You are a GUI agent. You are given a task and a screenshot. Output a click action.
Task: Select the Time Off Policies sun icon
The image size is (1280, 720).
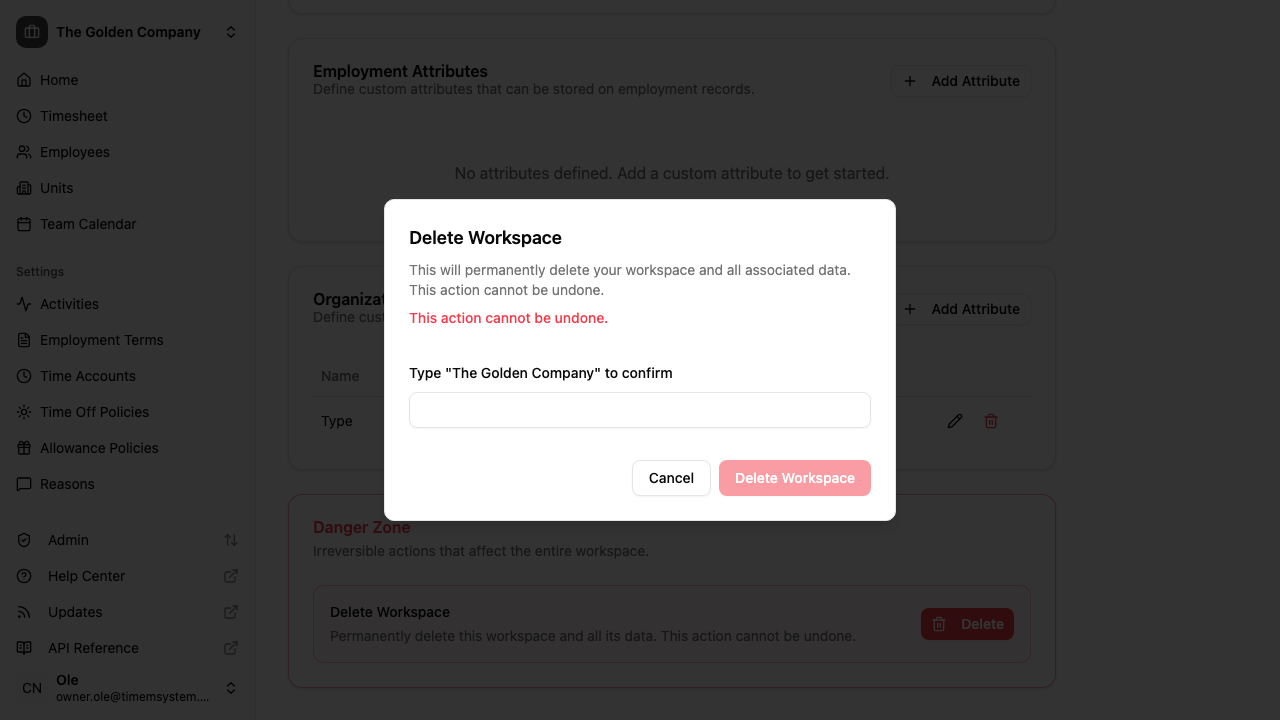[24, 412]
